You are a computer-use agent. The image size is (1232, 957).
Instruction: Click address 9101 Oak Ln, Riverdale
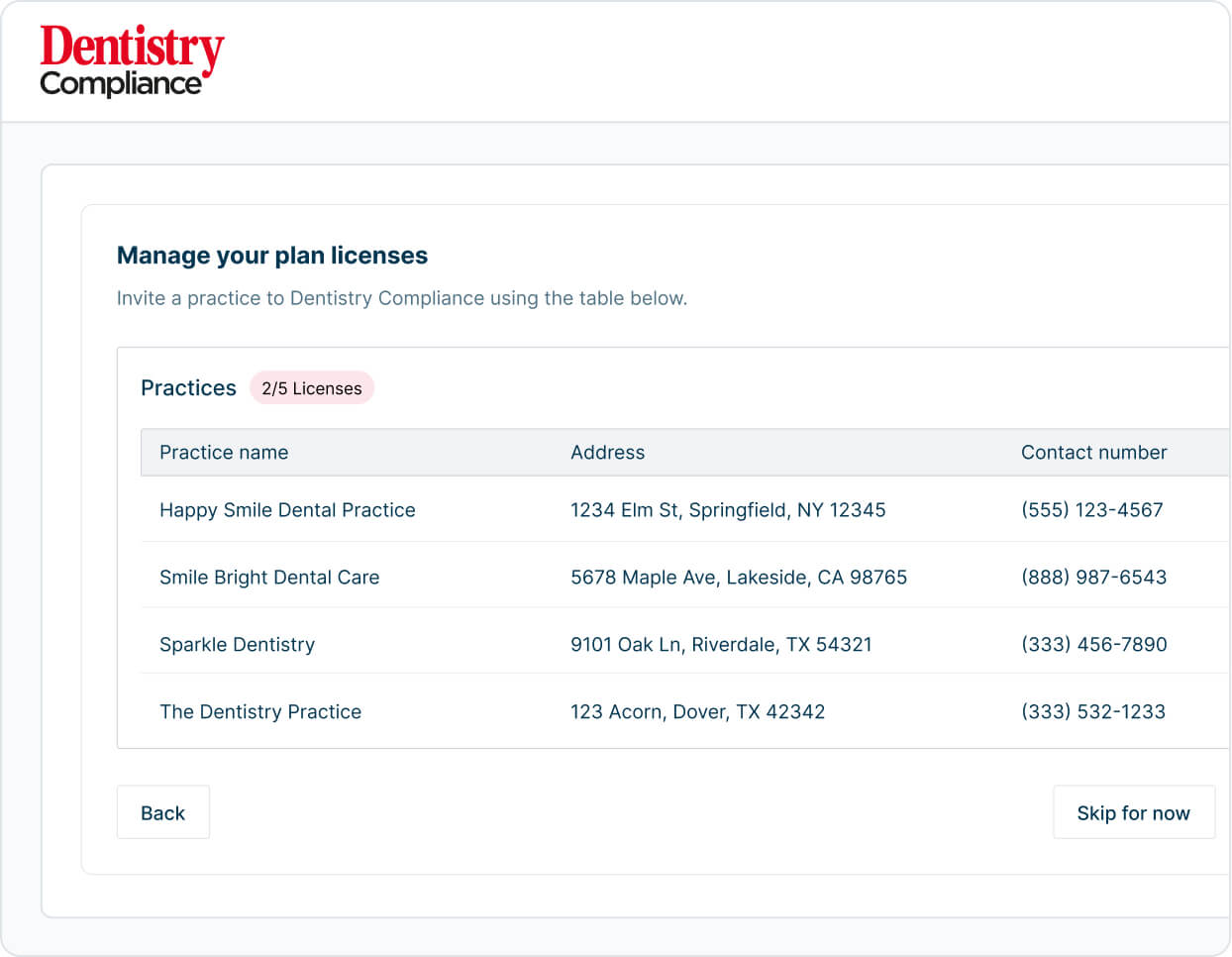click(721, 645)
